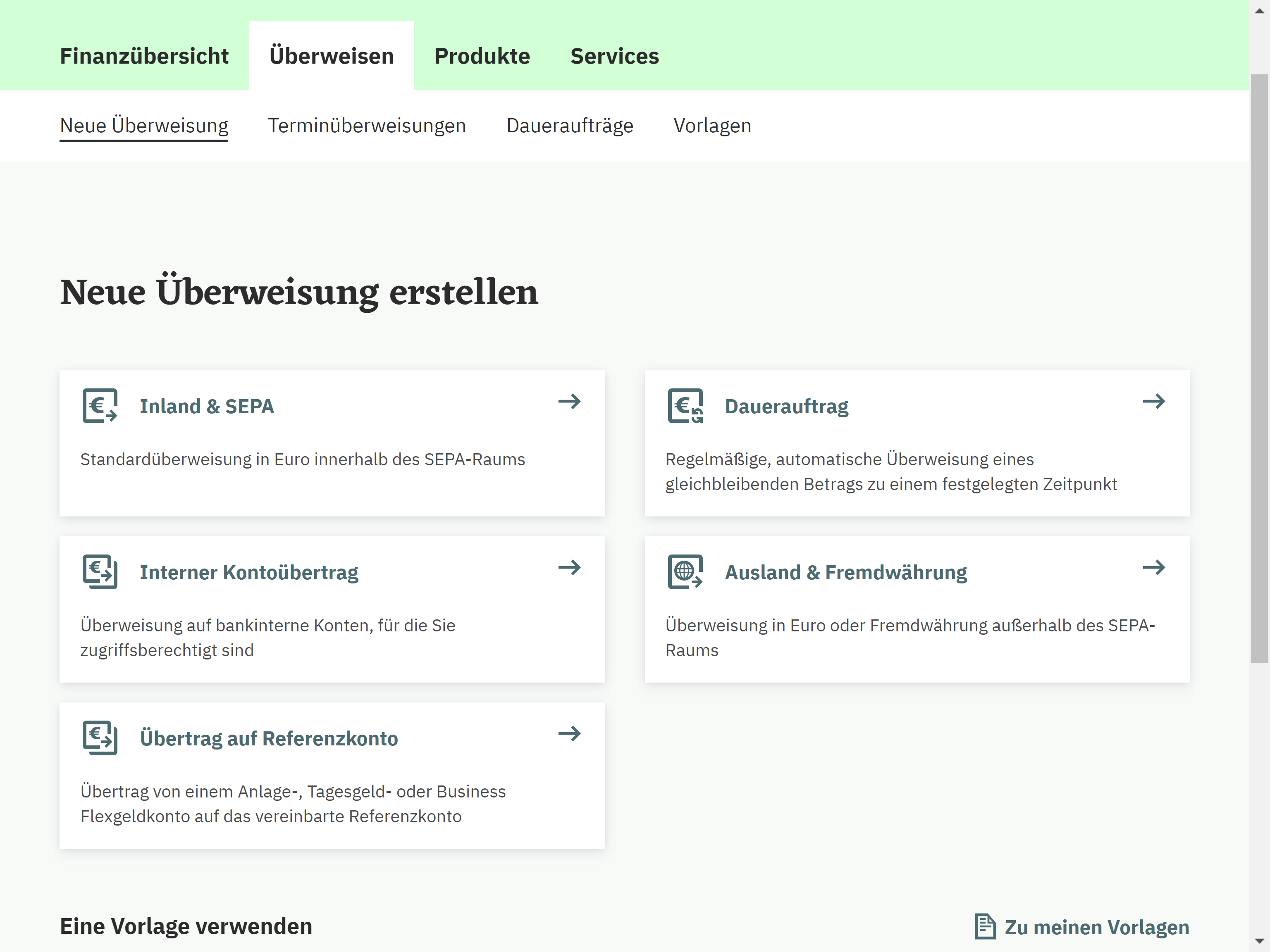
Task: Open Übertrag auf Referenzkonto title link
Action: tap(269, 738)
